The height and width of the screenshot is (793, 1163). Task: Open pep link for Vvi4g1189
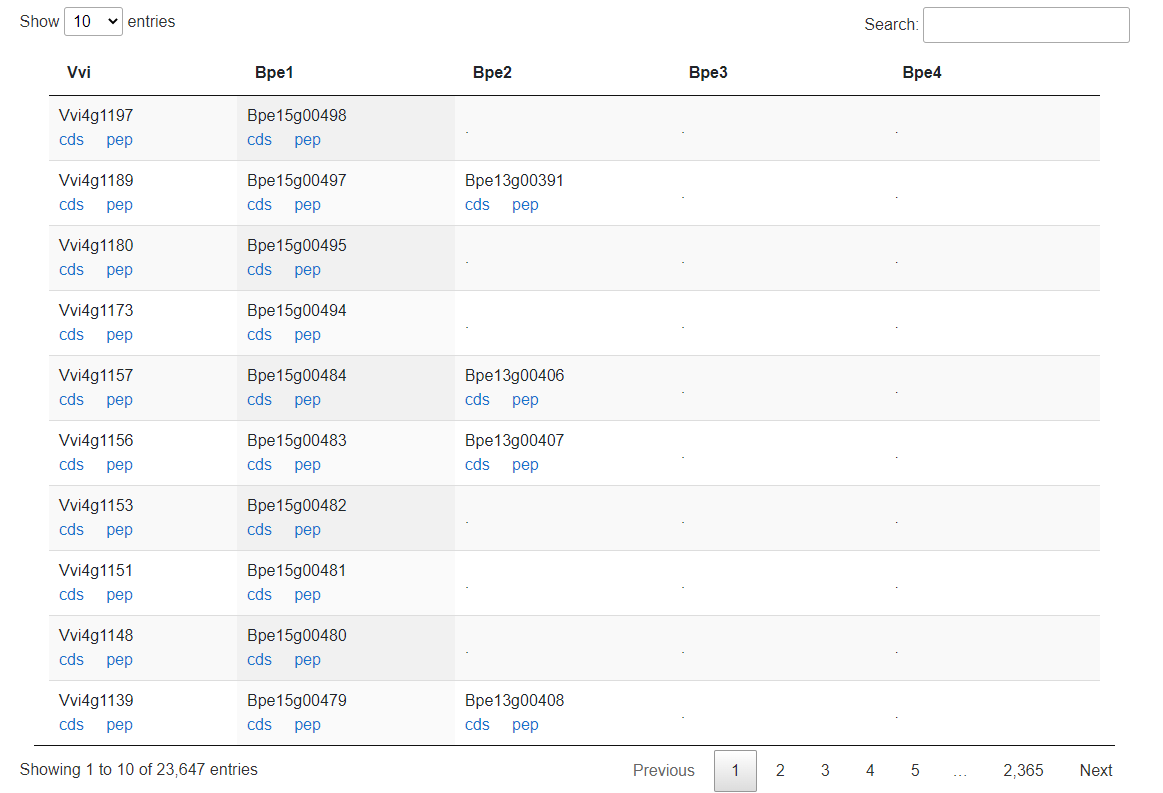tap(119, 205)
